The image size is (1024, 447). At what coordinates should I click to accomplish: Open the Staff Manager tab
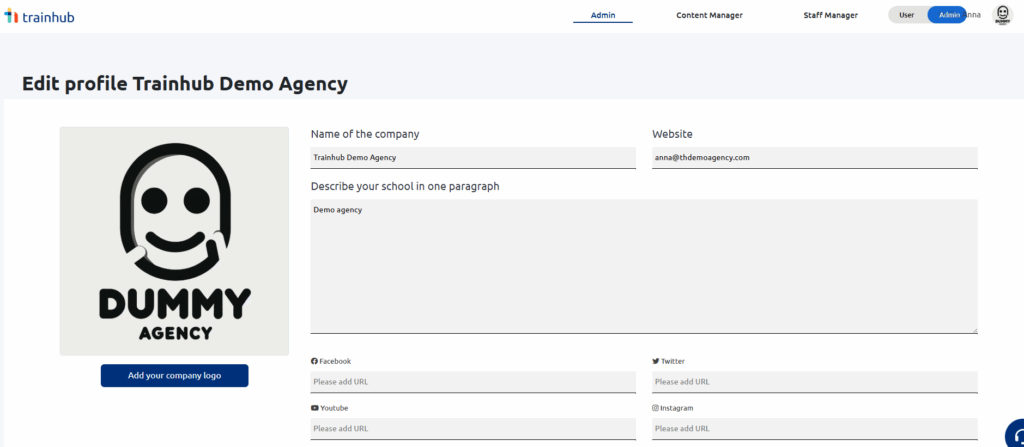coord(831,15)
